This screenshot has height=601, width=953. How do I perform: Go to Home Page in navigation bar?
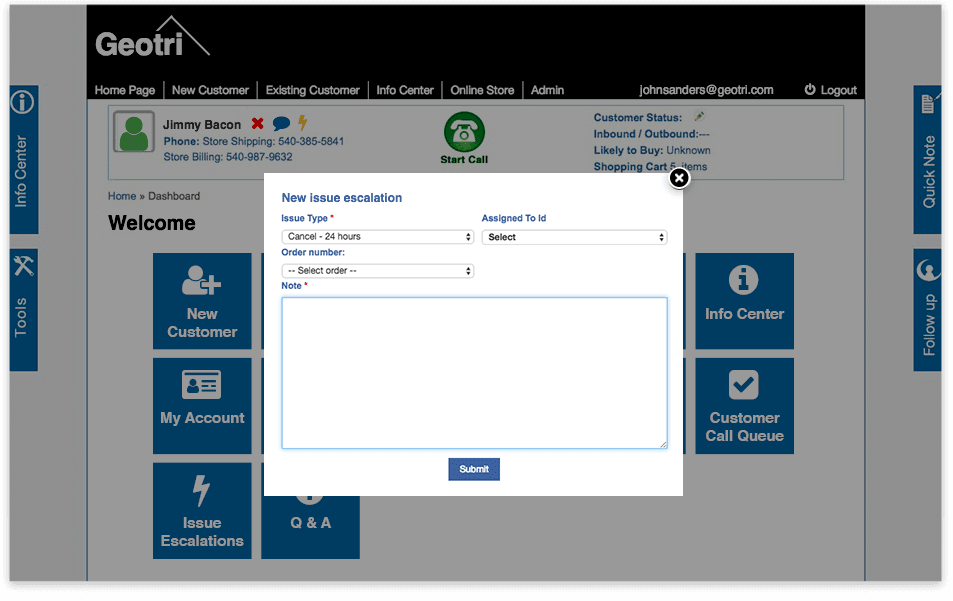tap(125, 90)
